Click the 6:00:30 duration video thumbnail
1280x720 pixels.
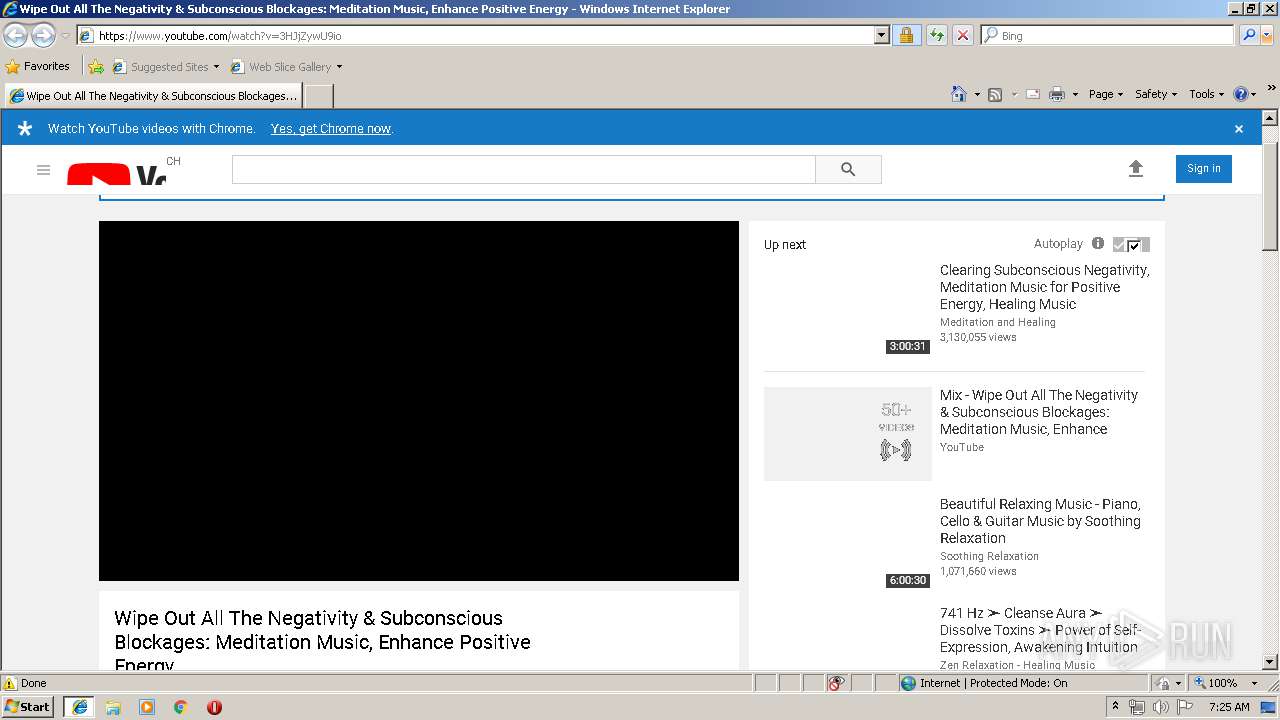point(848,543)
